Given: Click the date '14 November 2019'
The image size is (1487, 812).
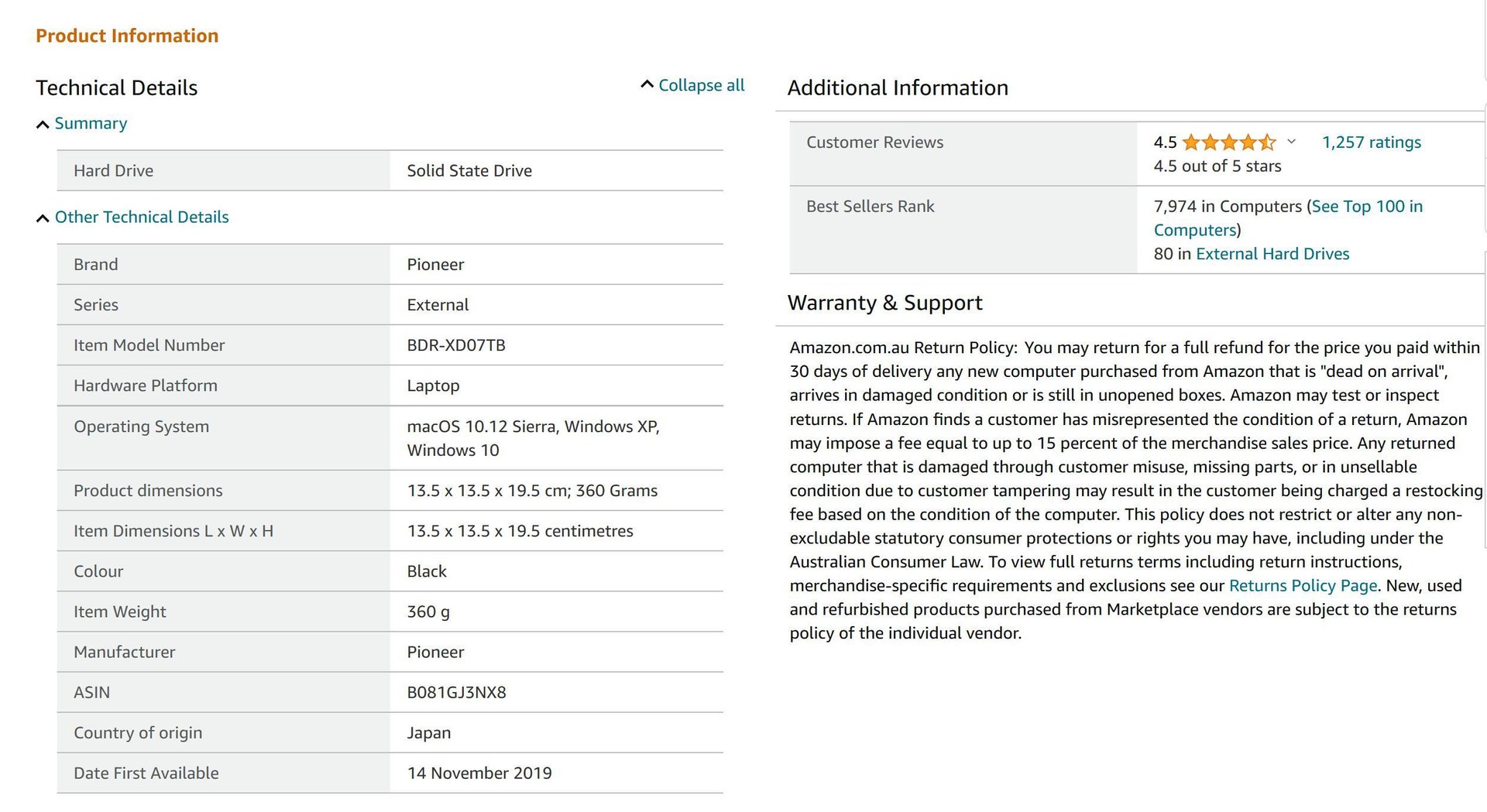Looking at the screenshot, I should pos(479,773).
